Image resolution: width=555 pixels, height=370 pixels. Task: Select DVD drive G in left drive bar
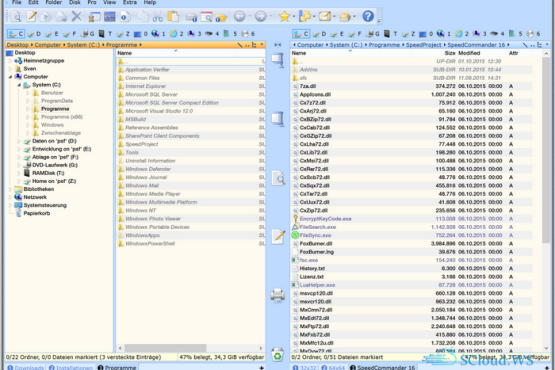tap(88, 34)
